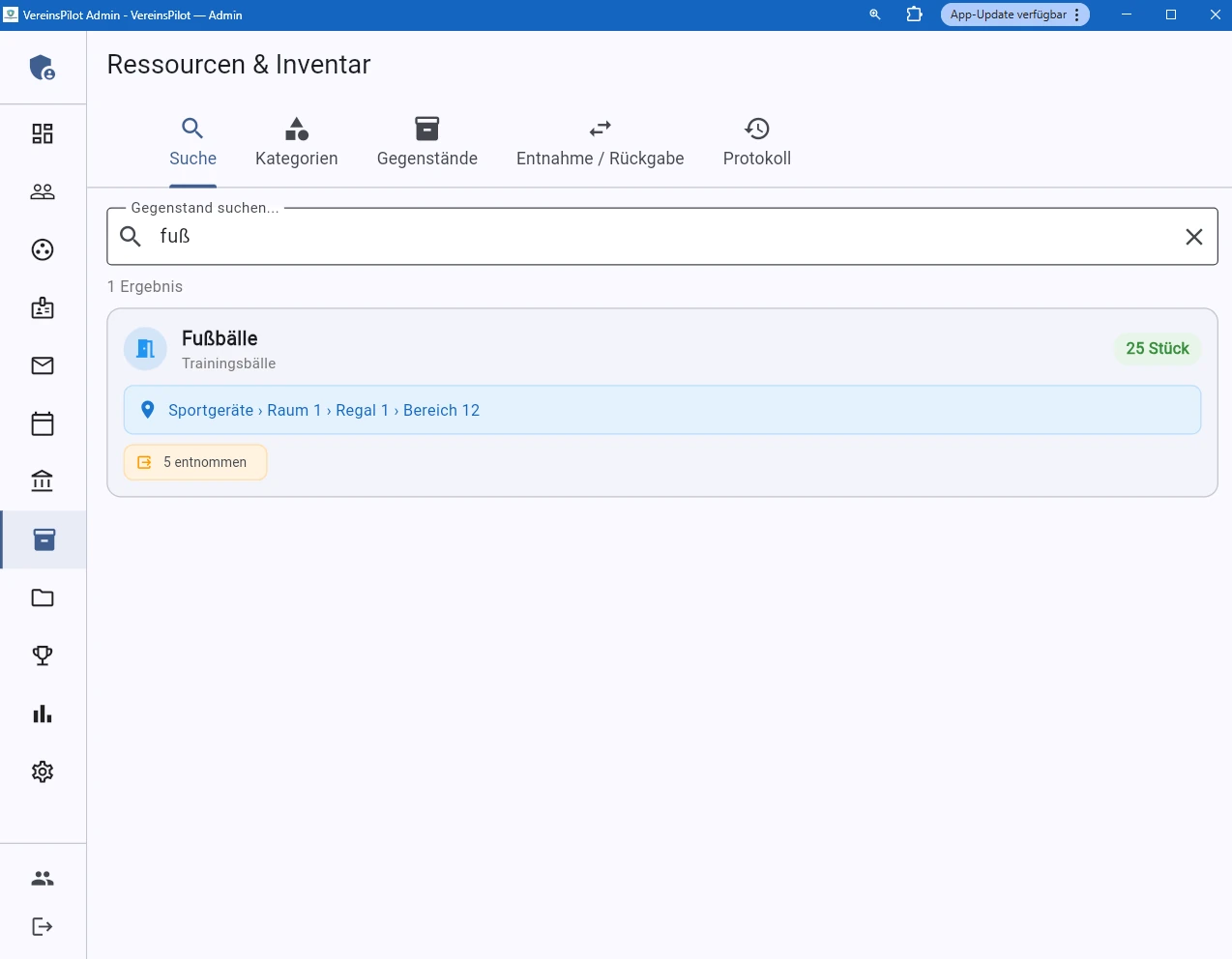Open the mail envelope icon in sidebar
This screenshot has width=1232, height=959.
coord(43,365)
